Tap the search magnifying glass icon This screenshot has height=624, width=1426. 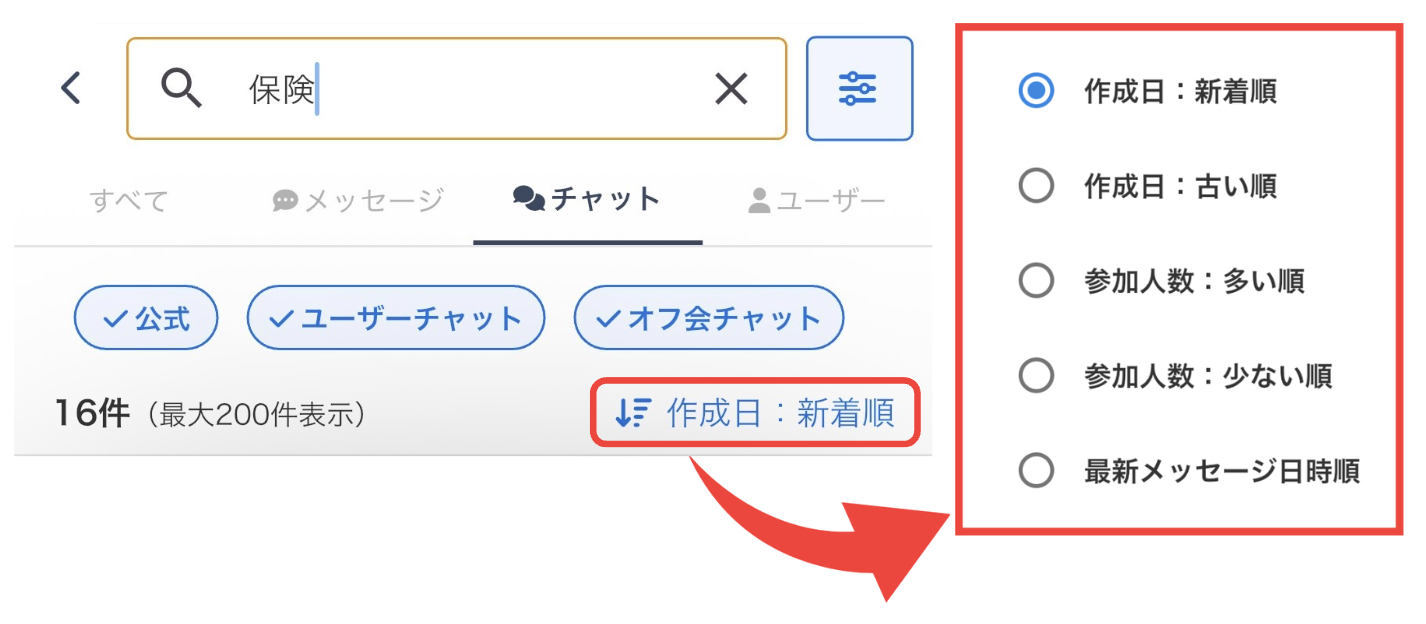pyautogui.click(x=183, y=88)
